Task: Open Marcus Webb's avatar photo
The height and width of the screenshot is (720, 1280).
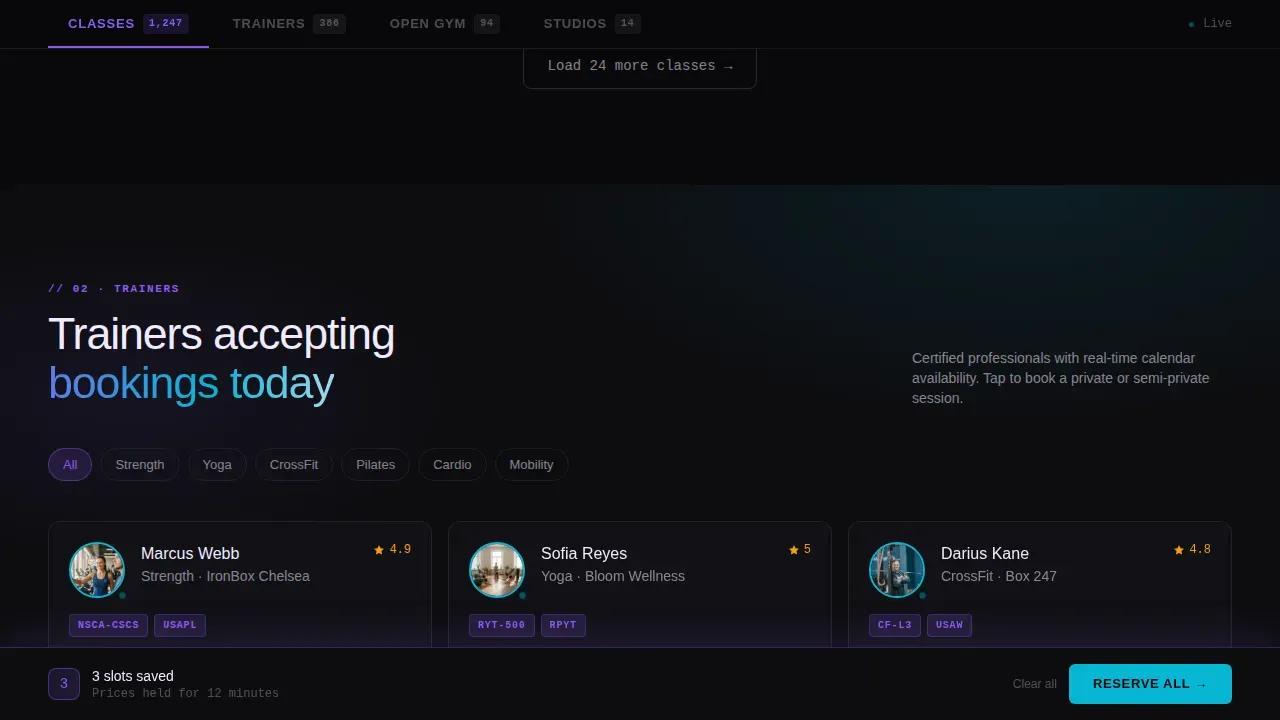Action: click(x=97, y=570)
